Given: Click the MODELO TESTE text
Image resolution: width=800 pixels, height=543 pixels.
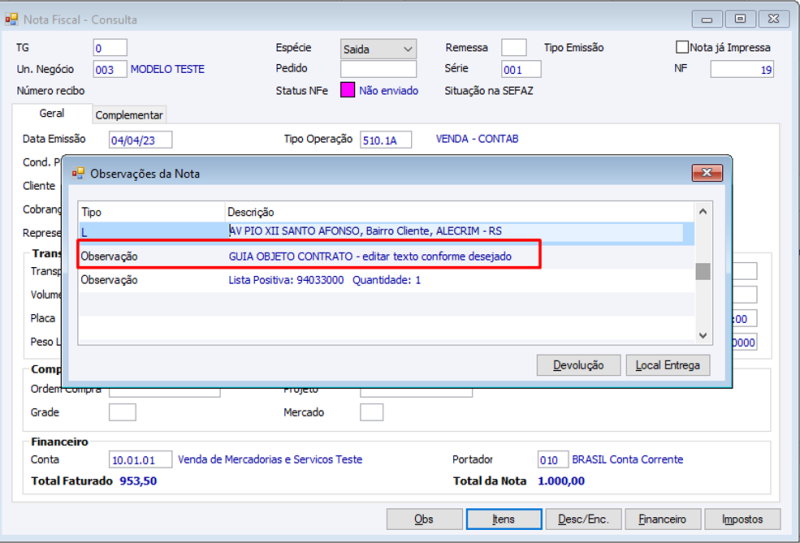Looking at the screenshot, I should pos(167,69).
